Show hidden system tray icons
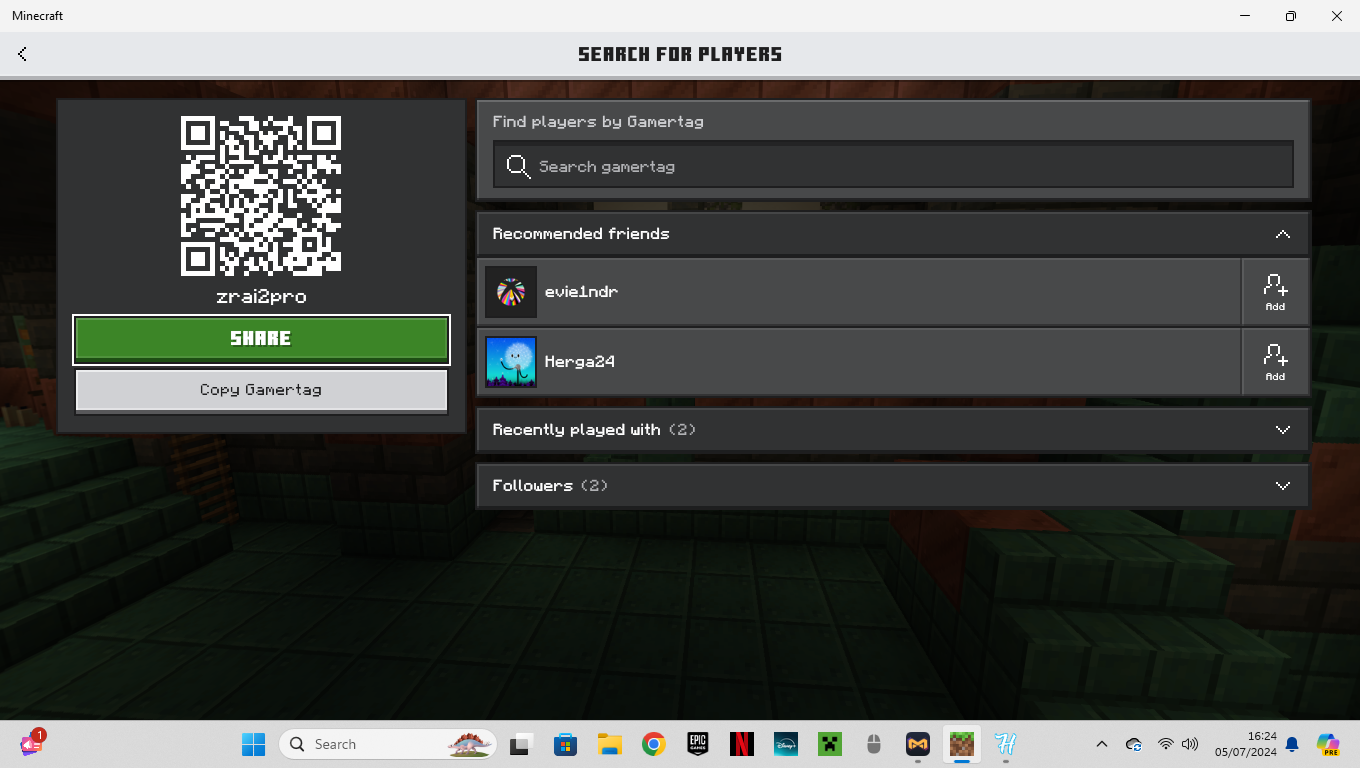Image resolution: width=1360 pixels, height=768 pixels. [1102, 744]
